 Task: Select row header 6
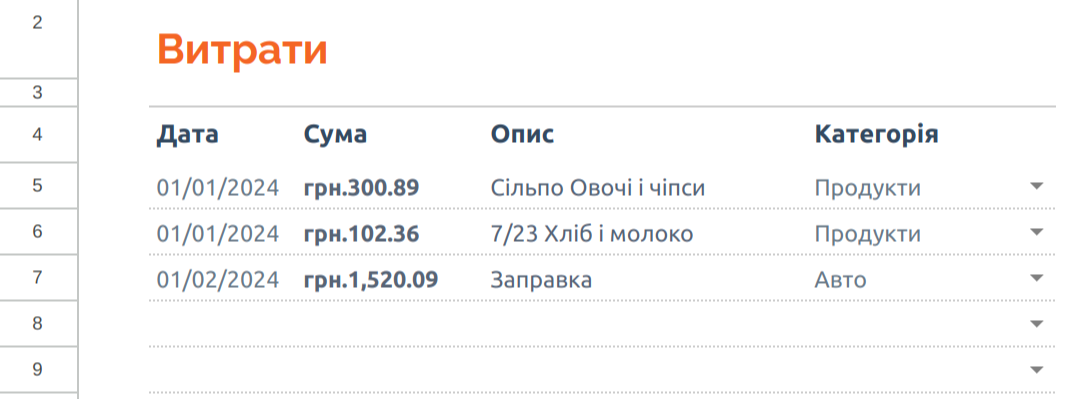tap(38, 232)
